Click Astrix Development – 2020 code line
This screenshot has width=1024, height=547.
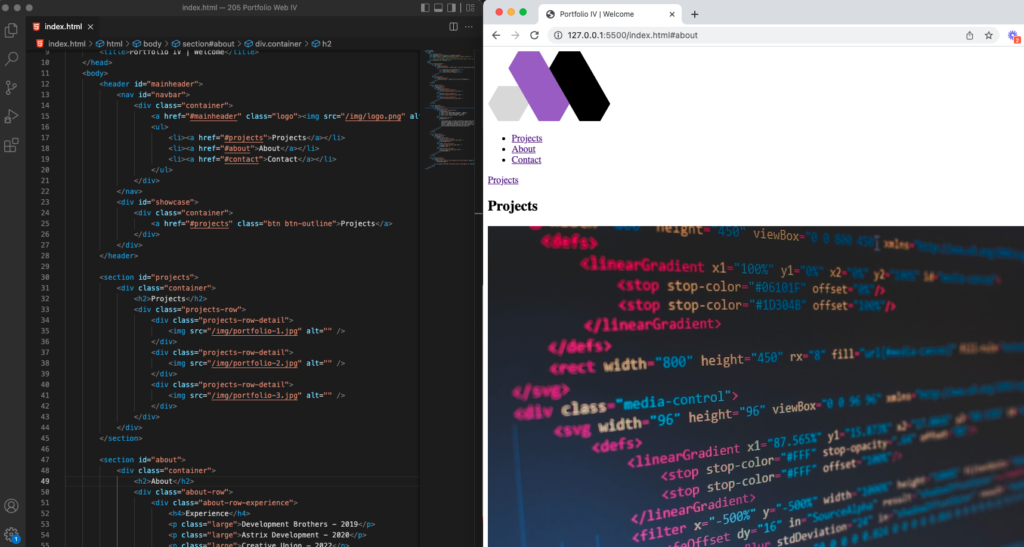click(x=267, y=535)
